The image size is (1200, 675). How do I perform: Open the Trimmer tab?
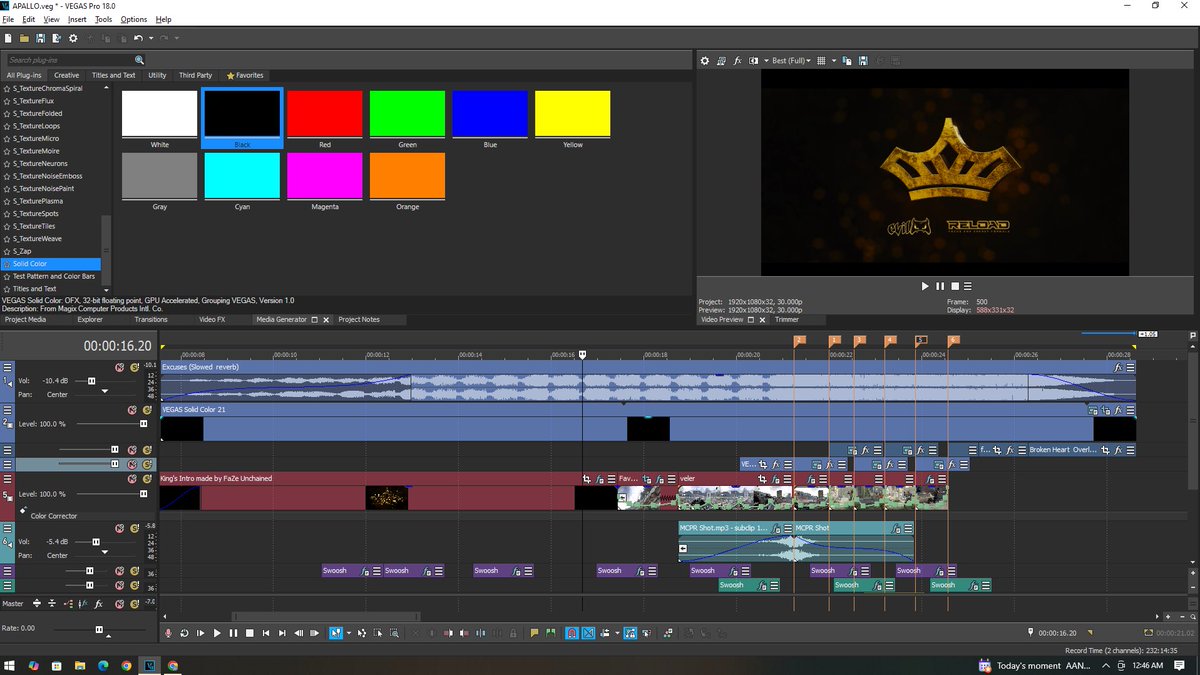click(x=787, y=320)
